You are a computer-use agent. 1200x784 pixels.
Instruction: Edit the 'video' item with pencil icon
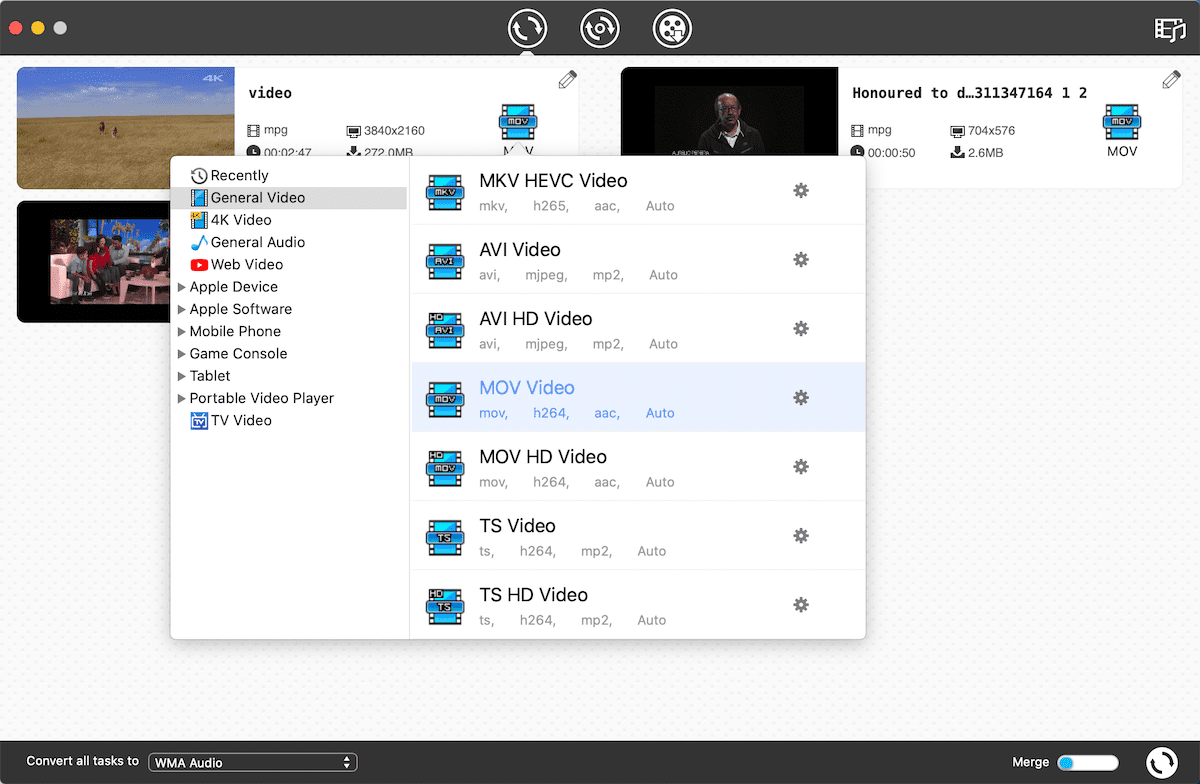coord(567,80)
